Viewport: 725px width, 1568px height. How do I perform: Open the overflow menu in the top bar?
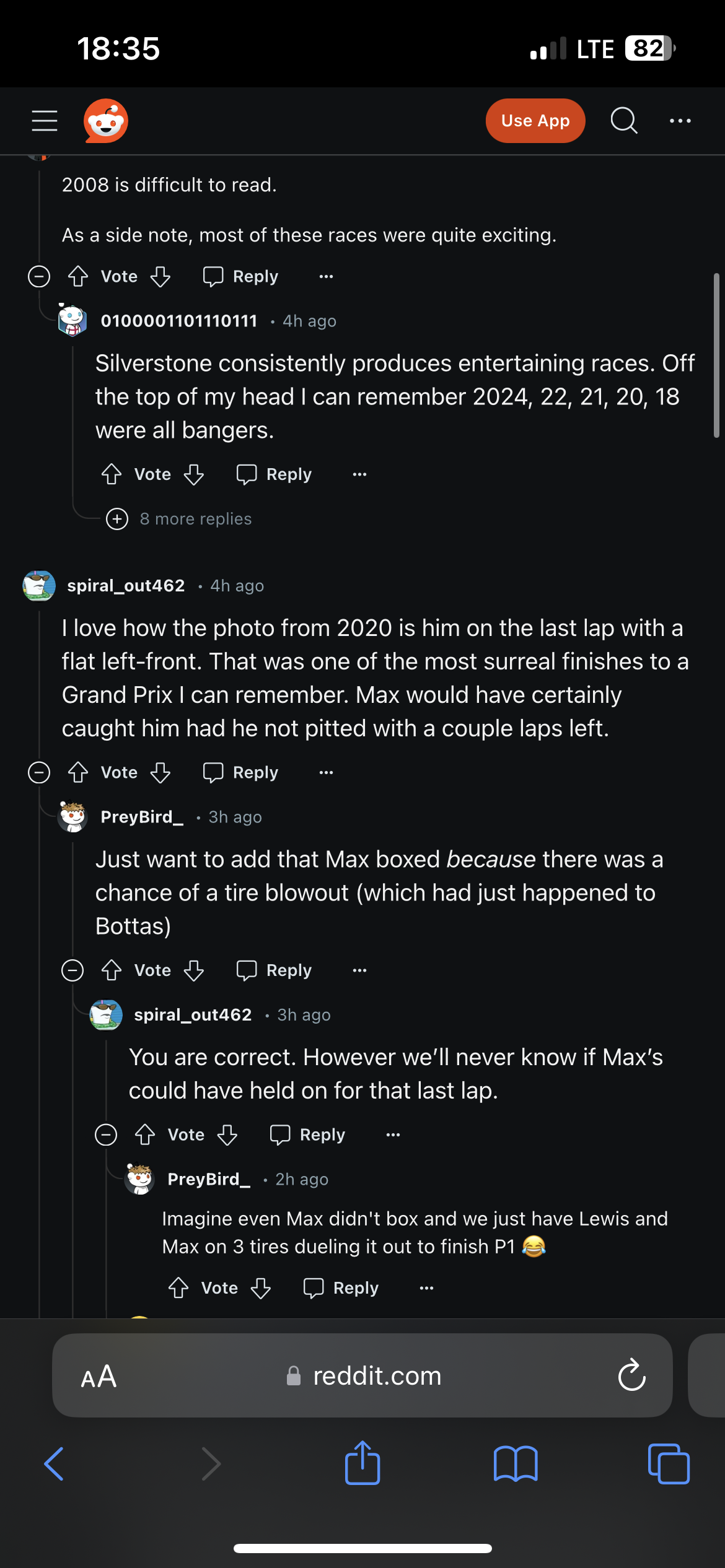click(x=680, y=121)
